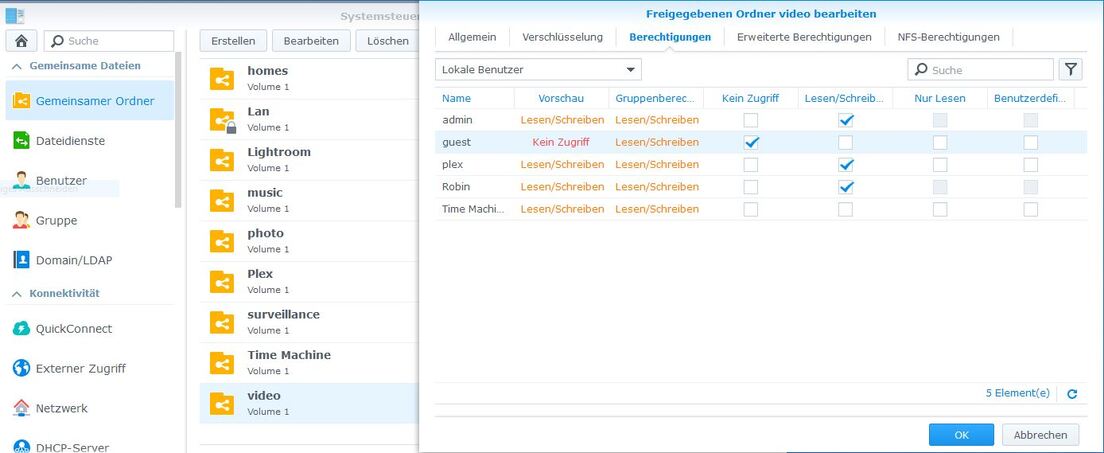Screen dimensions: 1104x453
Task: Collapse the Gemeinsame Dateien section
Action: 17,66
